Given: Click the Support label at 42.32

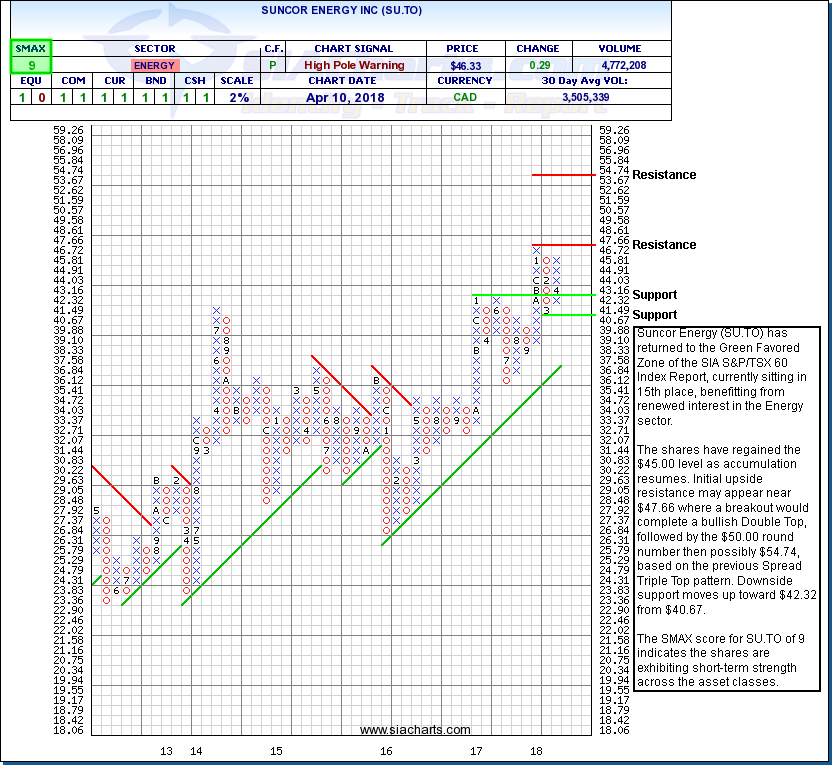Looking at the screenshot, I should [655, 295].
